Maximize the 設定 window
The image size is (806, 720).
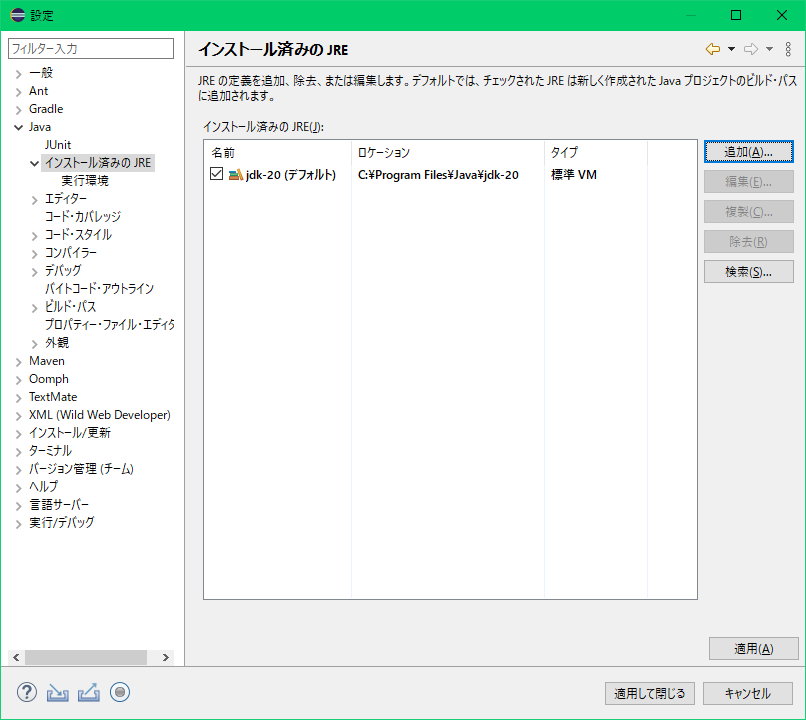[736, 15]
